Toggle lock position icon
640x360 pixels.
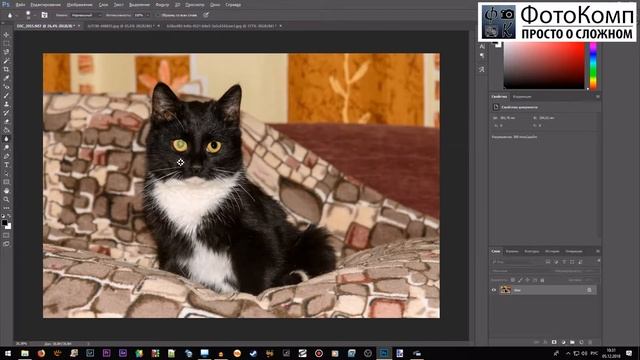[528, 280]
